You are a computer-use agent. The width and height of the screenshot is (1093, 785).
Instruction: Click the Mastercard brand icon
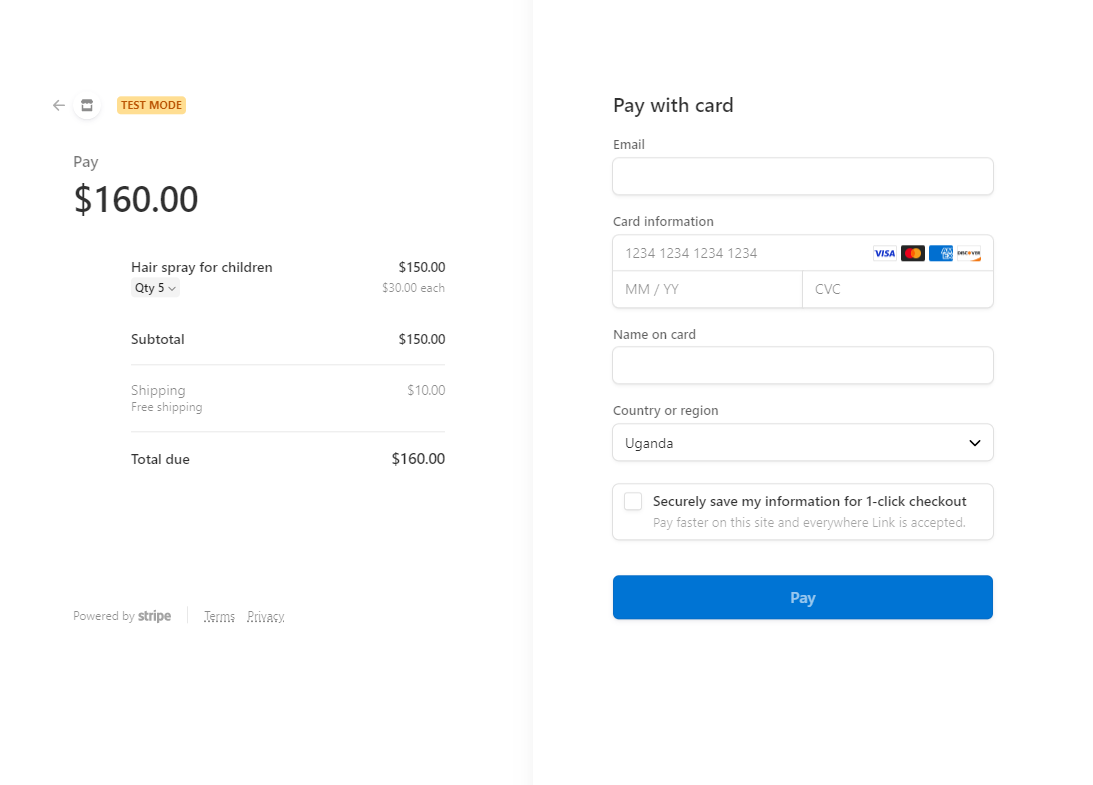tap(912, 253)
